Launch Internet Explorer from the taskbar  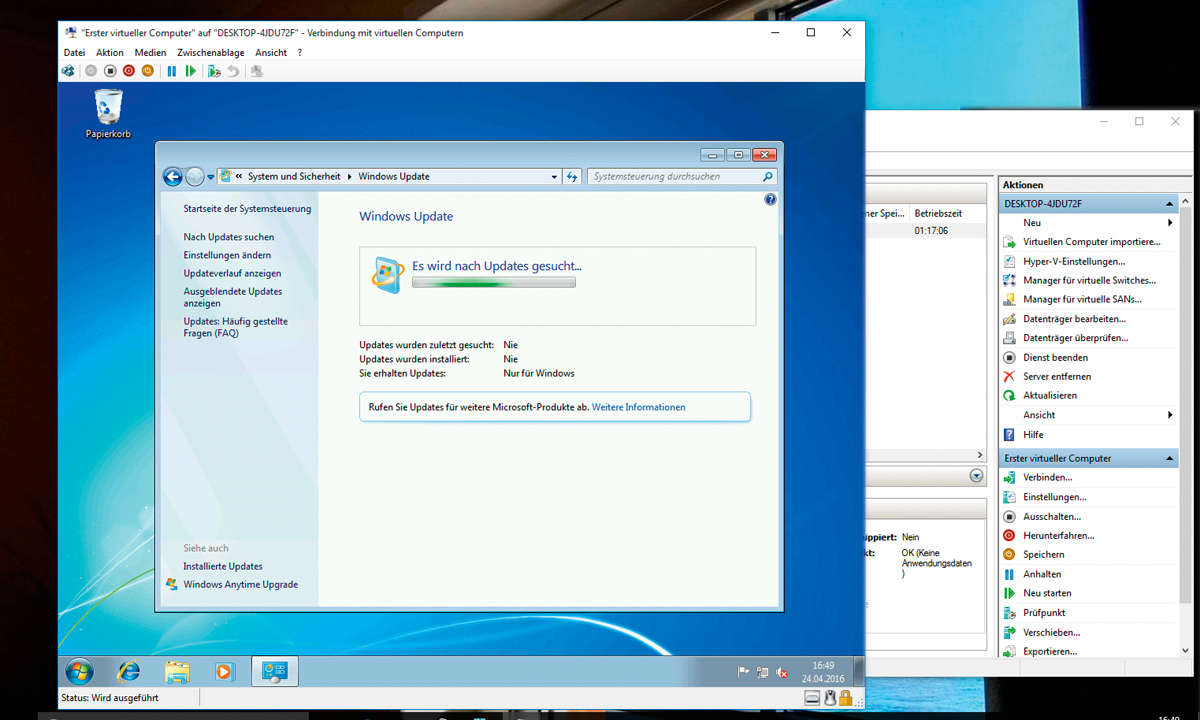pyautogui.click(x=128, y=671)
